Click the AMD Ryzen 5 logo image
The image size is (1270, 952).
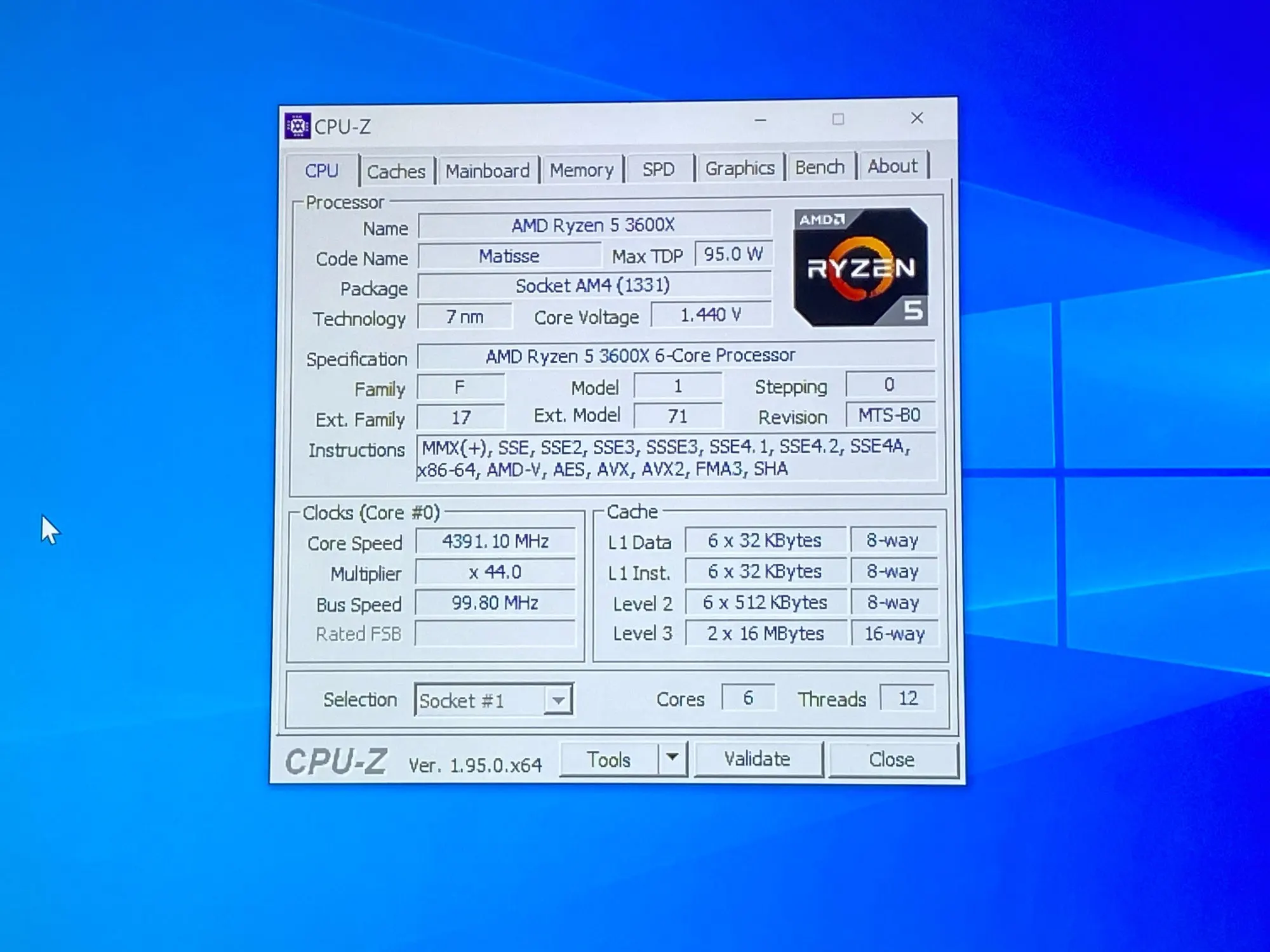(860, 267)
